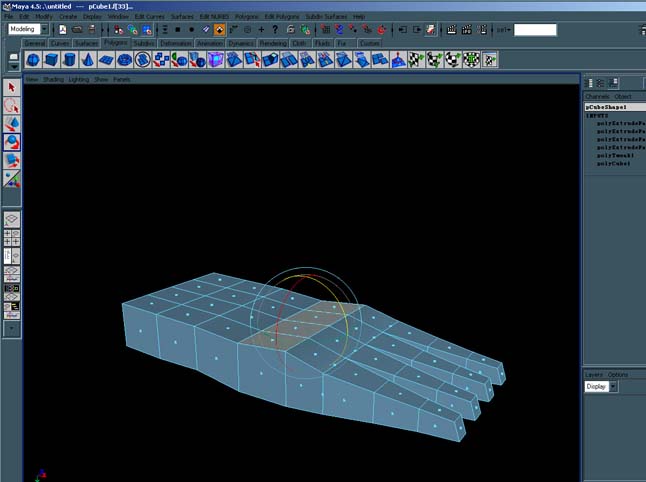This screenshot has width=646, height=482.
Task: Click the purple cube smooth proxy shelf icon
Action: 215,60
